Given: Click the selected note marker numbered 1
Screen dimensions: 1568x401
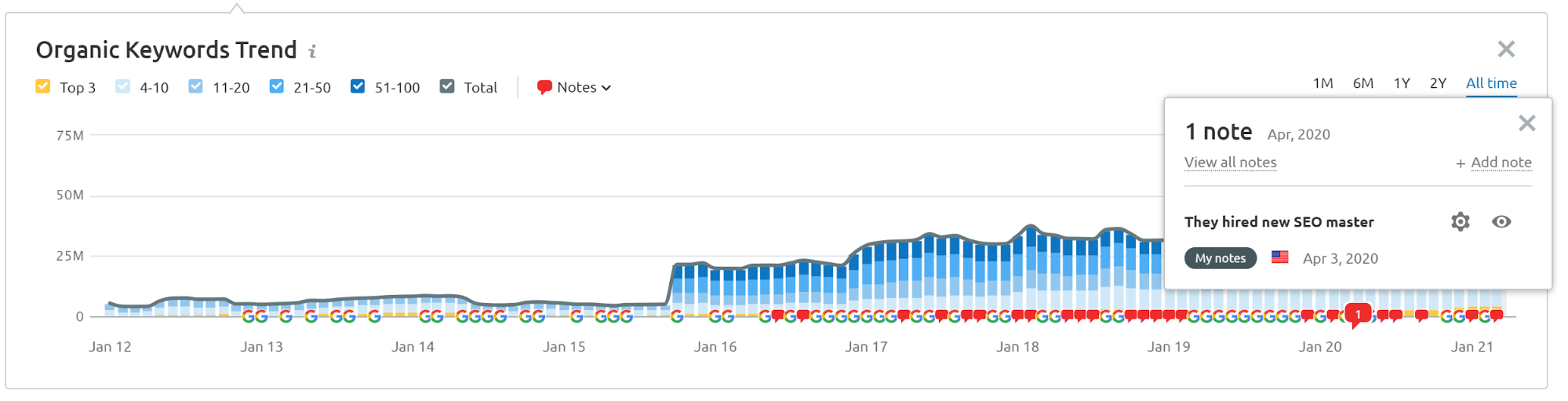Looking at the screenshot, I should point(1358,314).
